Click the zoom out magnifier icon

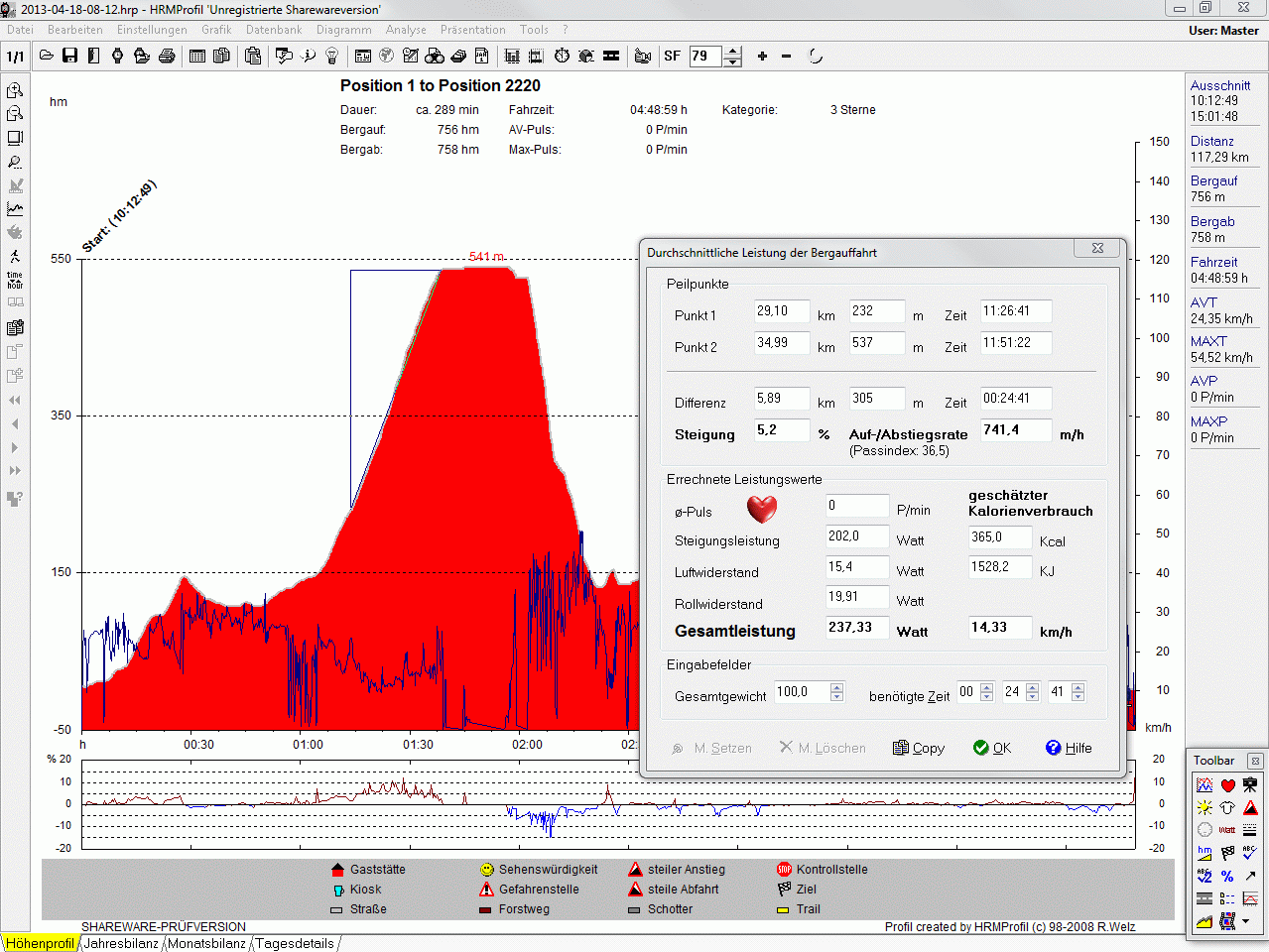15,114
